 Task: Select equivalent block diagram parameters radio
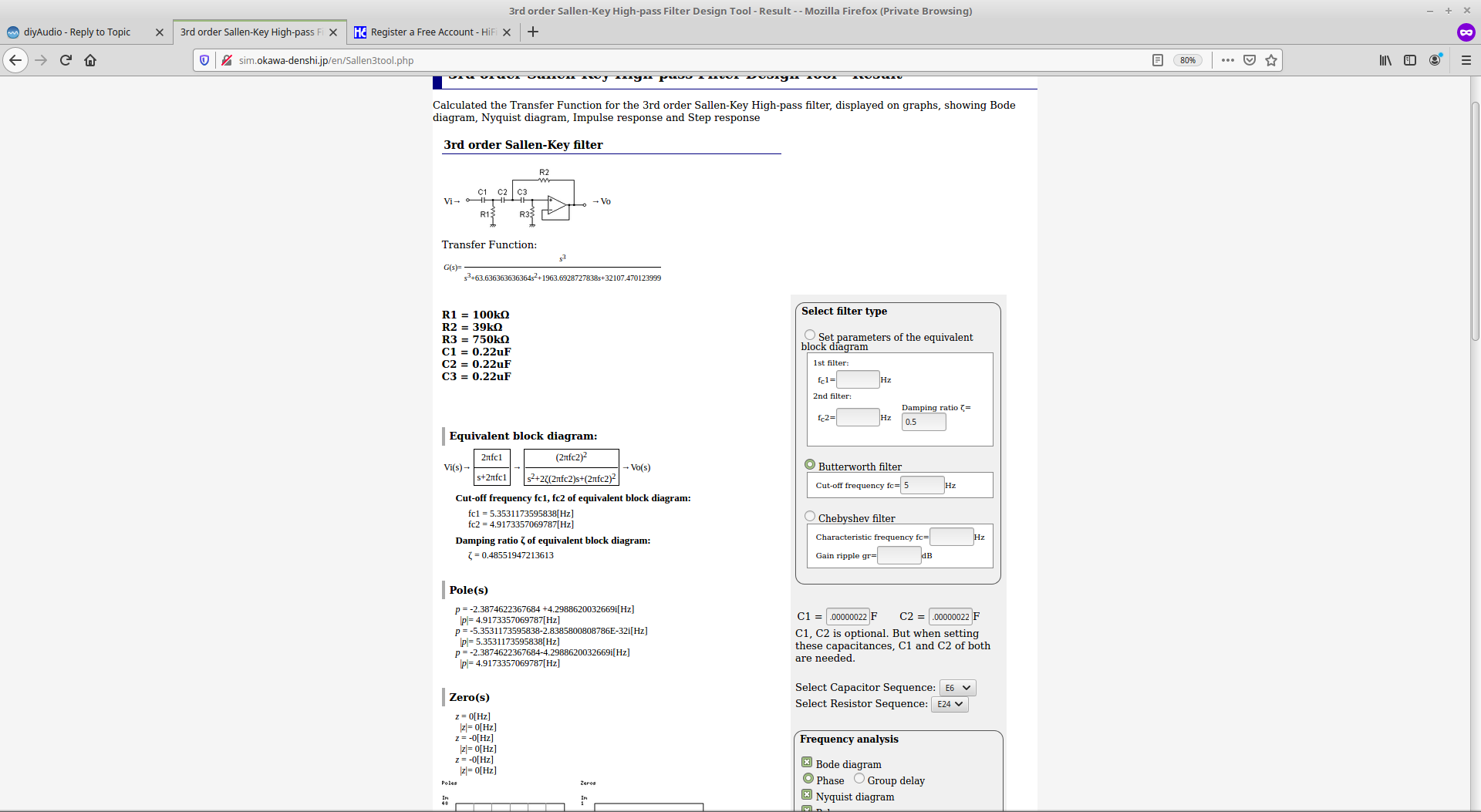pyautogui.click(x=810, y=335)
